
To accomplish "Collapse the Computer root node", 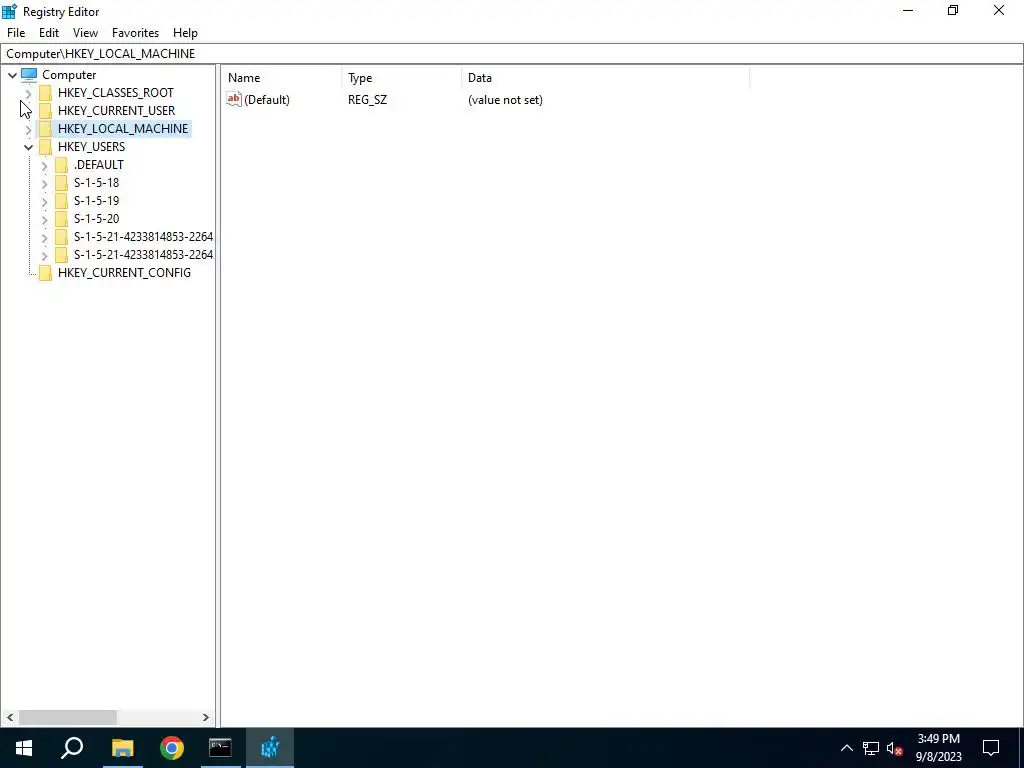I will (x=12, y=75).
